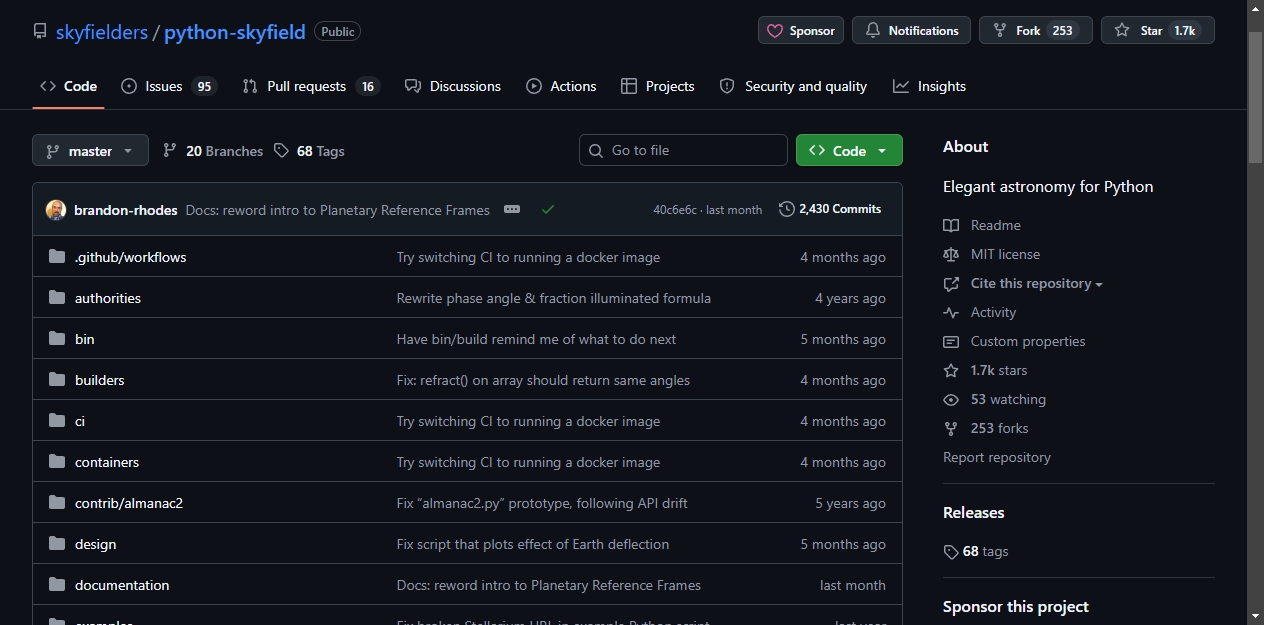Viewport: 1264px width, 625px height.
Task: Open the Fork count 253
Action: (1062, 31)
